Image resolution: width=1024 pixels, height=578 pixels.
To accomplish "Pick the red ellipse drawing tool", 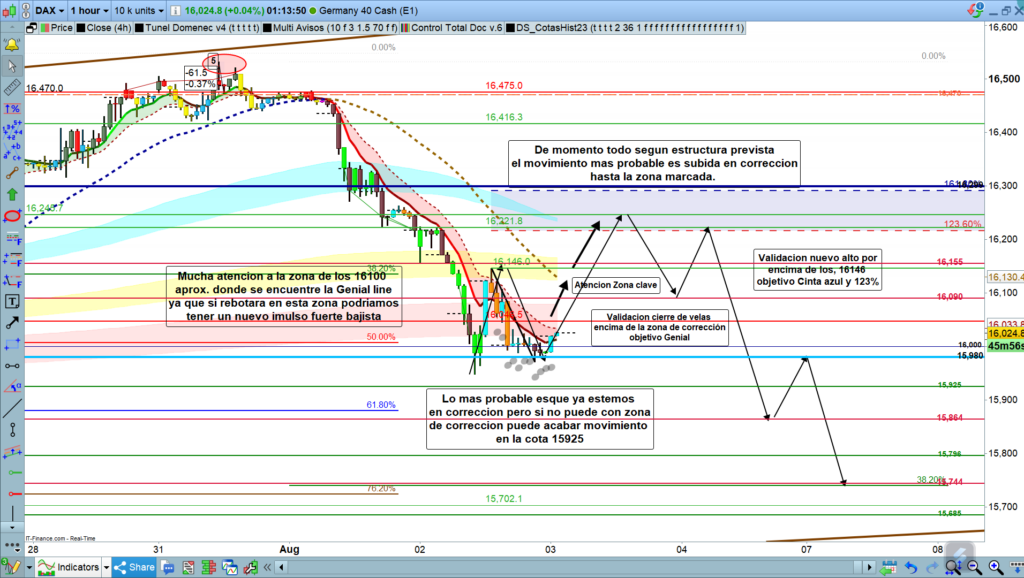I will [13, 216].
